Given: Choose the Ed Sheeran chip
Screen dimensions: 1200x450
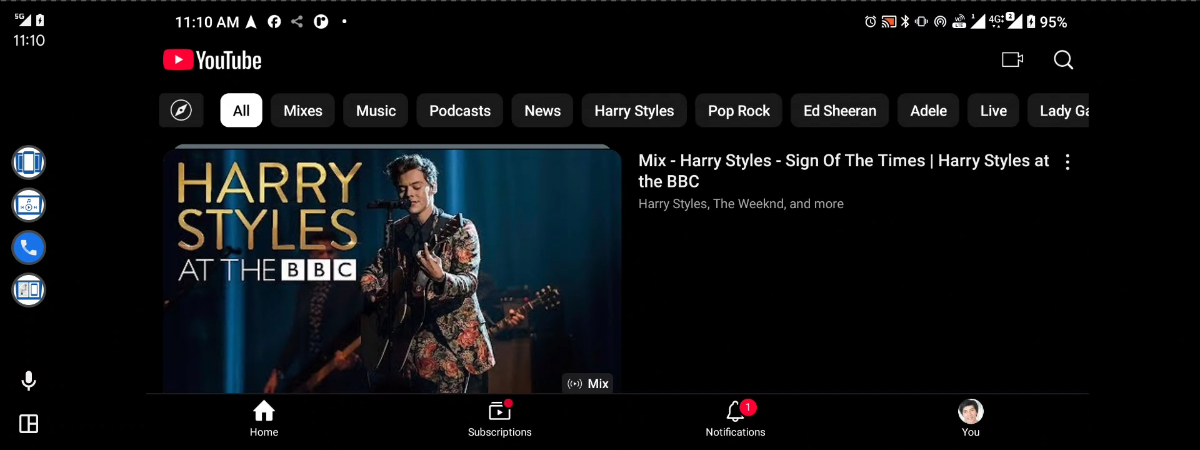Looking at the screenshot, I should (840, 110).
